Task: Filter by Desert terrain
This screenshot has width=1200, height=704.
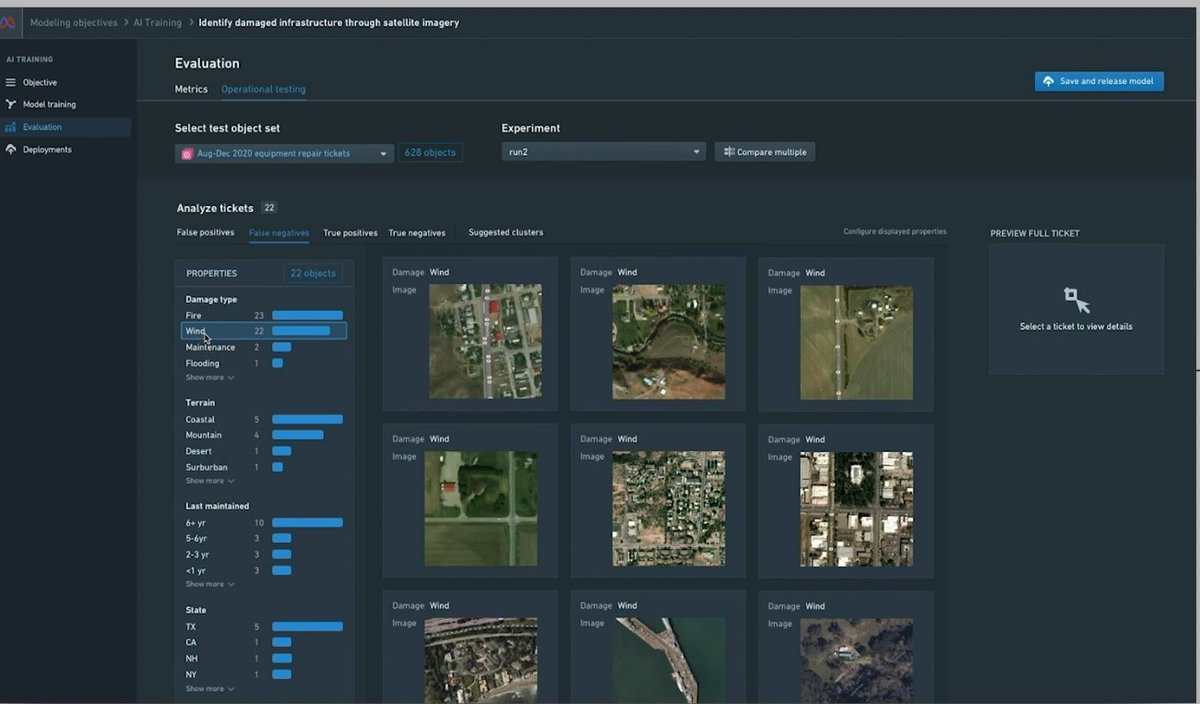Action: (x=264, y=451)
